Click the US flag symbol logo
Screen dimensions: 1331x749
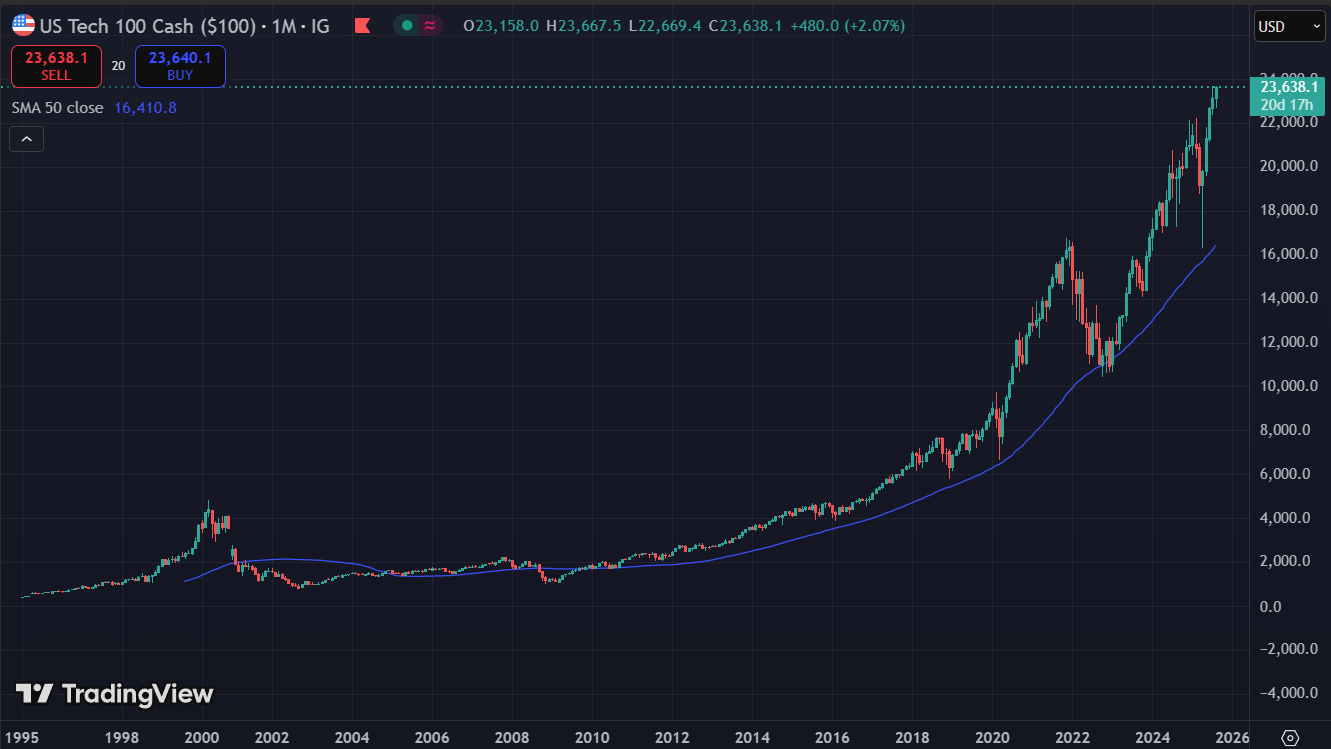click(23, 26)
